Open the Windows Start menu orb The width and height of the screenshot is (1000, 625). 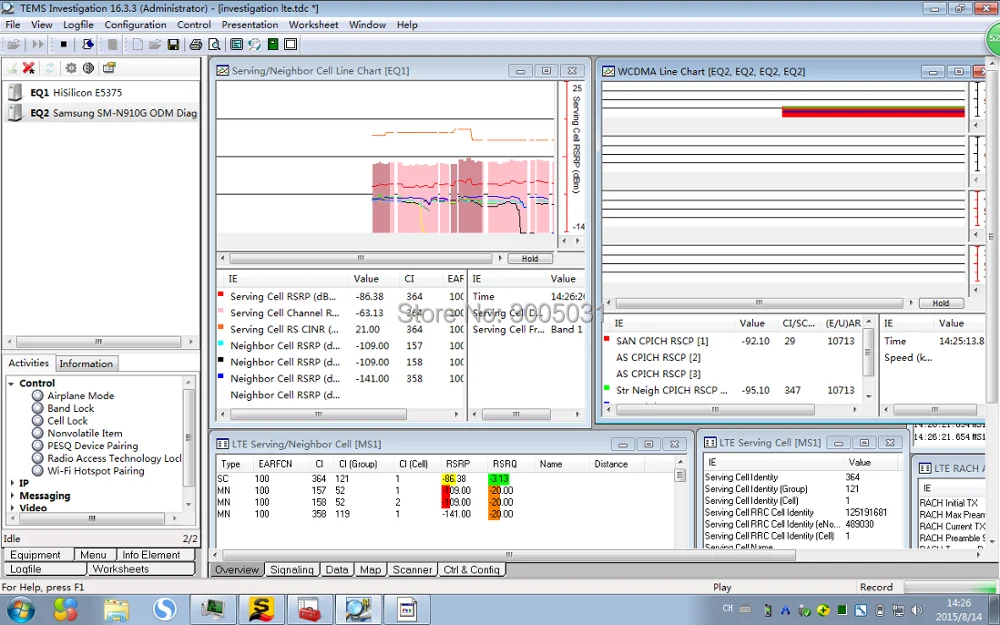pyautogui.click(x=21, y=609)
